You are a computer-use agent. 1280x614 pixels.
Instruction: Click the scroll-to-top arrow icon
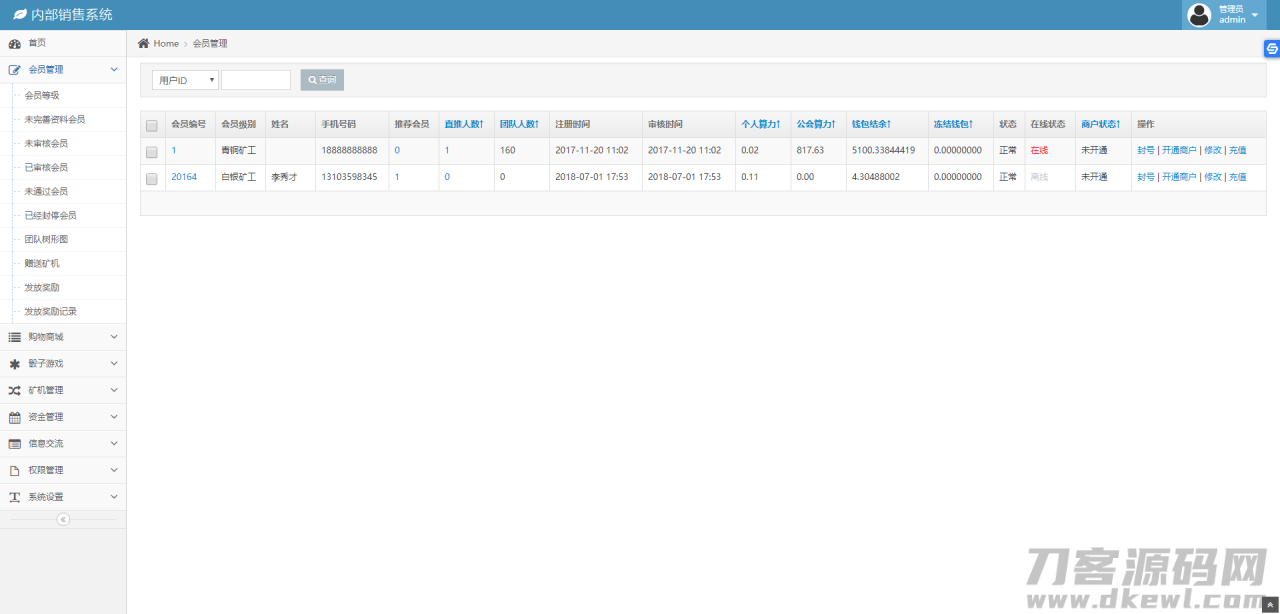(x=1270, y=605)
